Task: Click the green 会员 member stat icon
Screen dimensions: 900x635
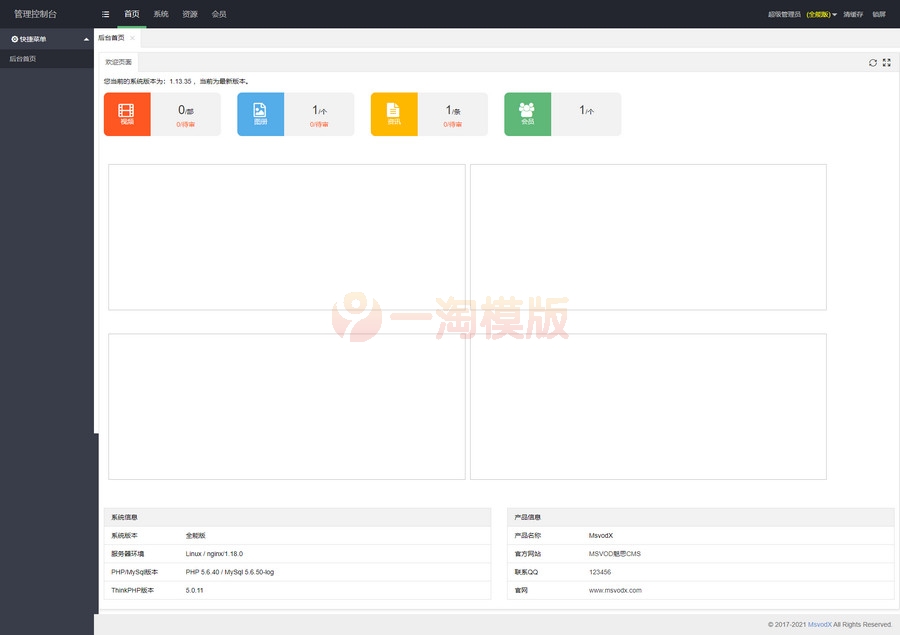Action: tap(527, 115)
